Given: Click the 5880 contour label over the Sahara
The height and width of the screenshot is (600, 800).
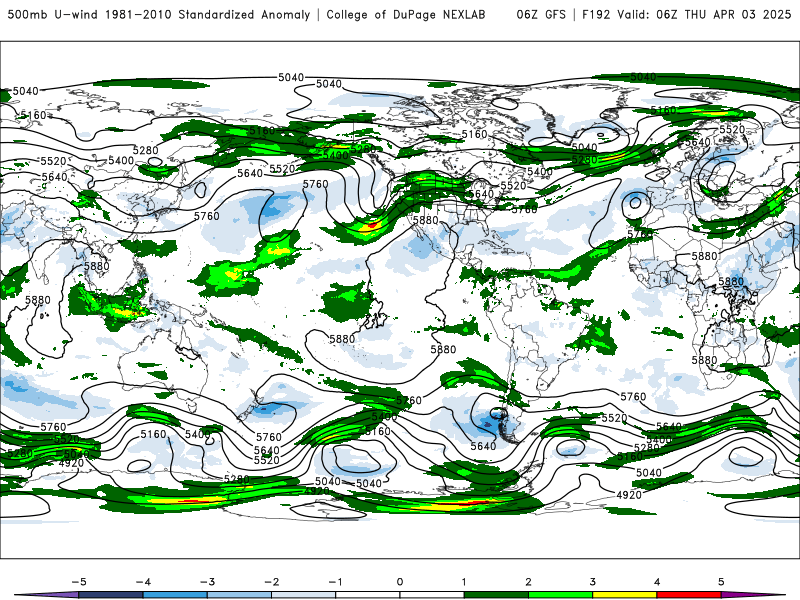Looking at the screenshot, I should 704,256.
